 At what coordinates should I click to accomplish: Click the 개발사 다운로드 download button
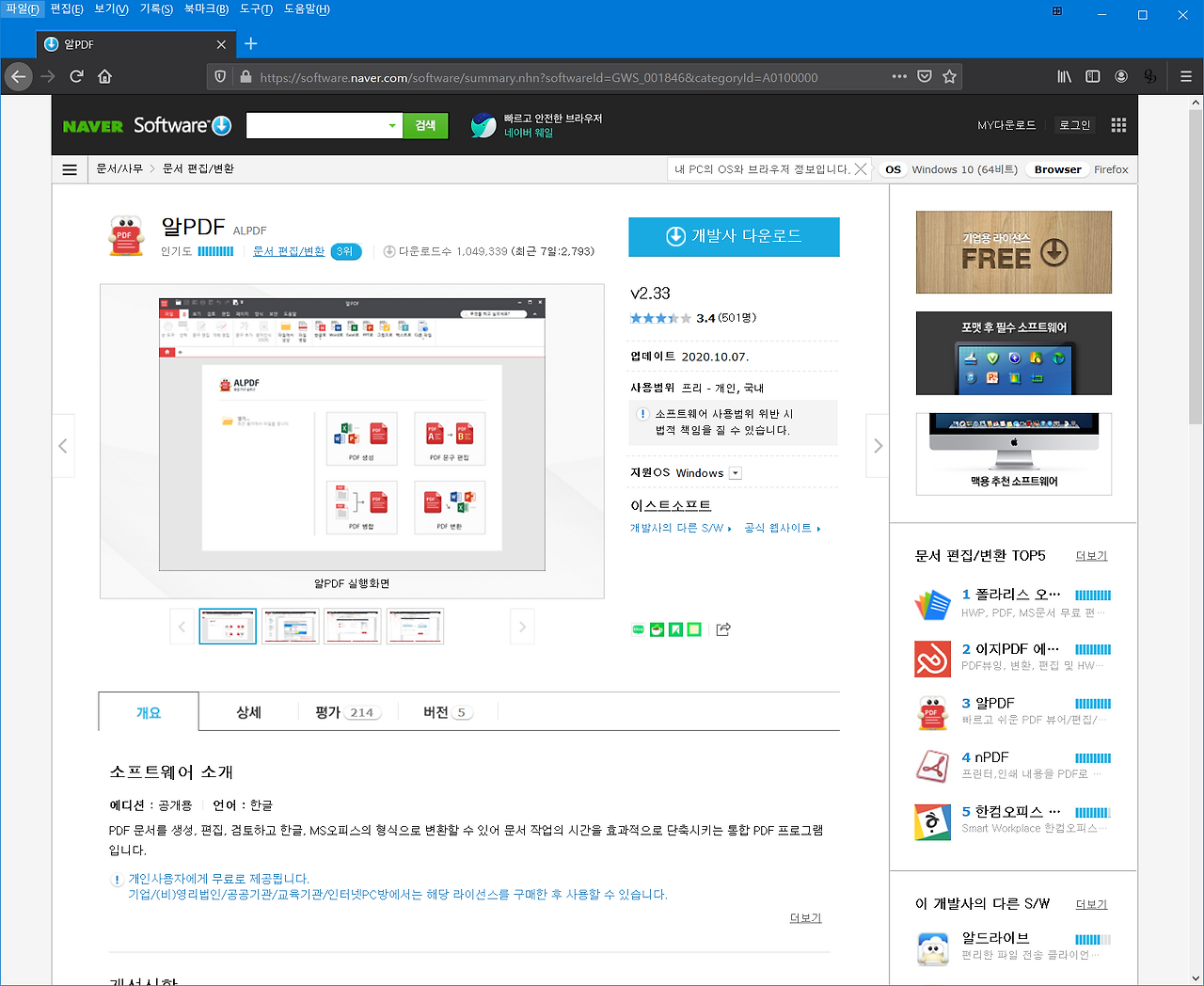(x=734, y=237)
